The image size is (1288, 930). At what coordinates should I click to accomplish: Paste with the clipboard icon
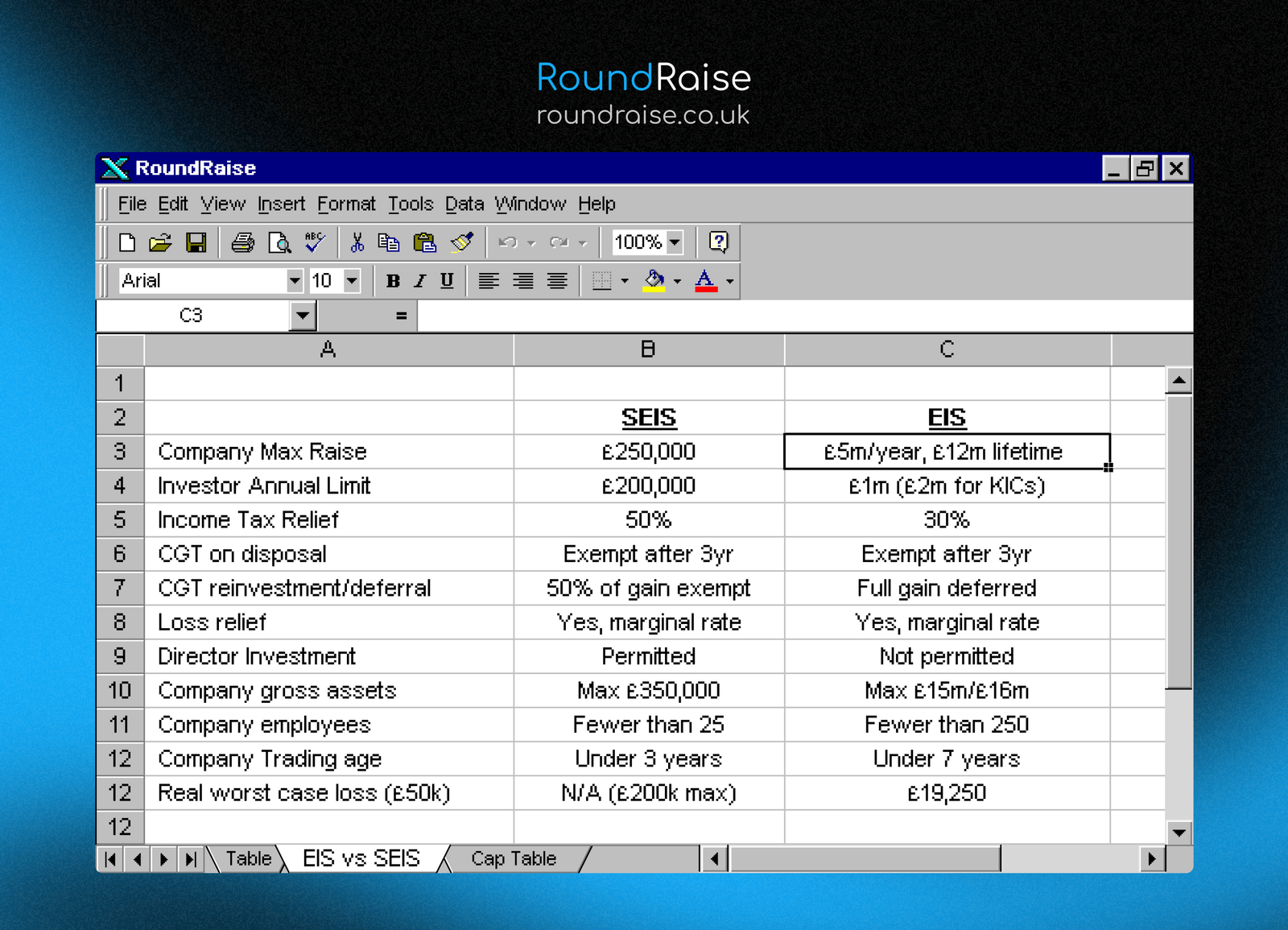425,242
